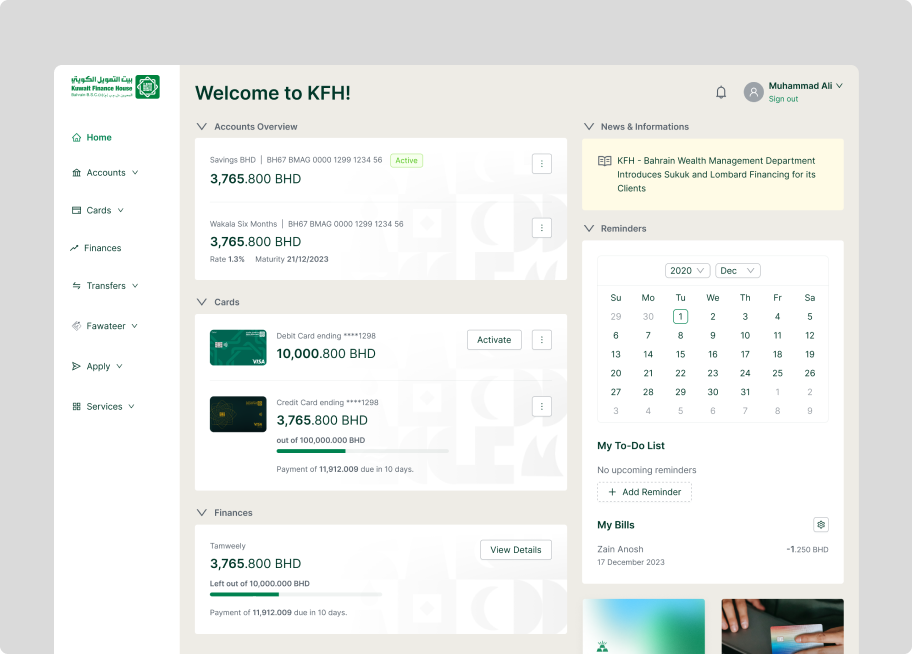The height and width of the screenshot is (655, 912).
Task: Collapse the Reminders section
Action: point(589,228)
